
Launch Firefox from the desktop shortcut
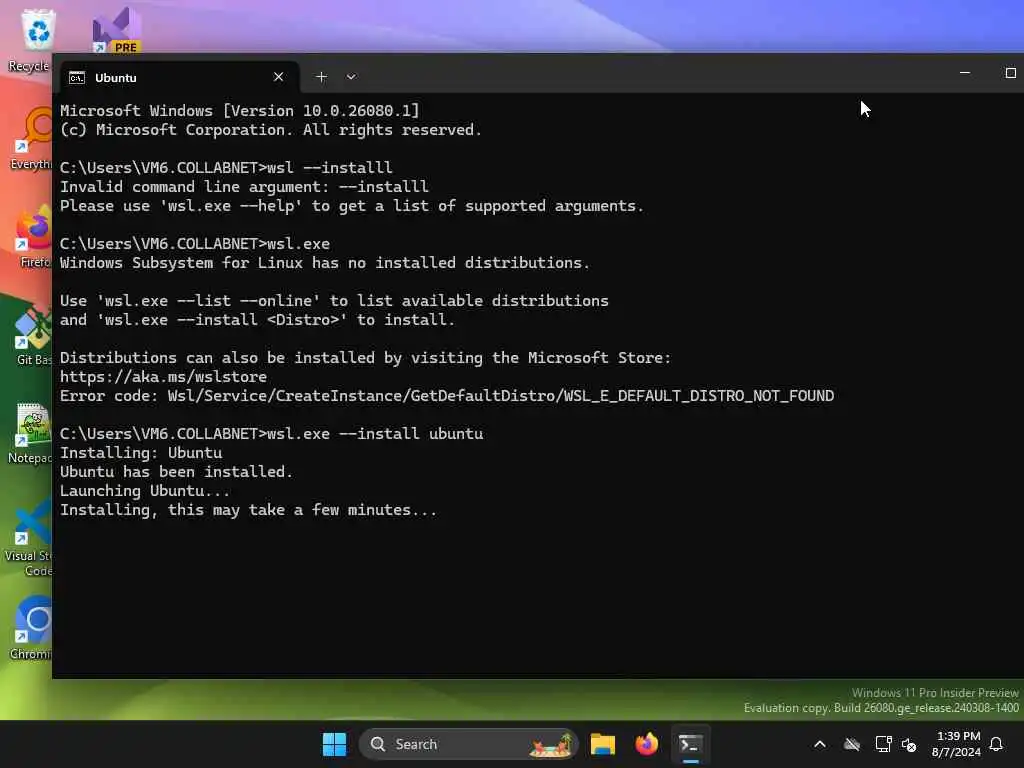click(x=34, y=236)
